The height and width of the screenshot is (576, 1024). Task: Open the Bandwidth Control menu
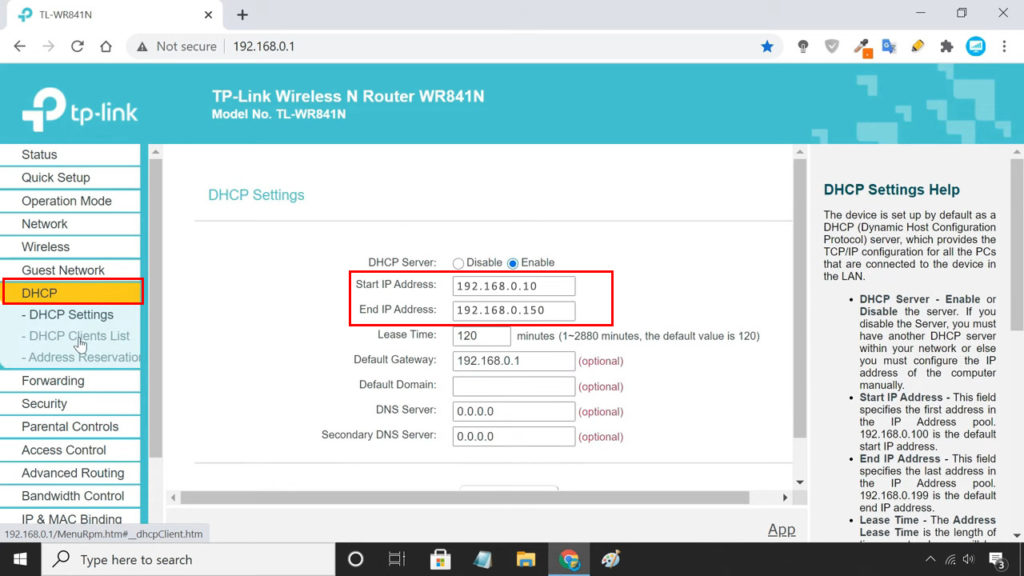point(70,496)
